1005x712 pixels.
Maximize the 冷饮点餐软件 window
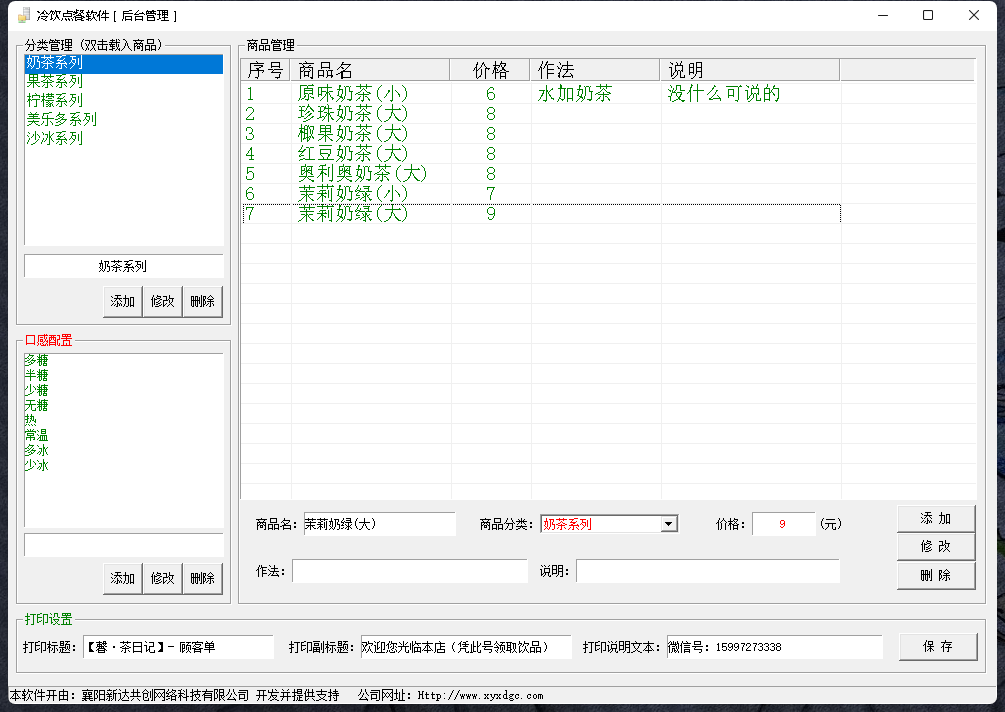pyautogui.click(x=927, y=15)
